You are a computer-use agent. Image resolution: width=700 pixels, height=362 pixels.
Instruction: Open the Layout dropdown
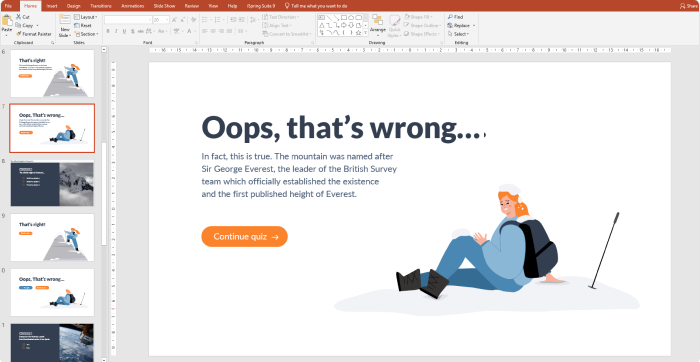coord(86,17)
